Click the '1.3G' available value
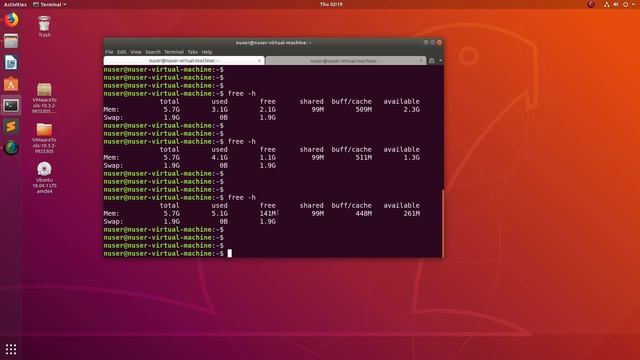This screenshot has height=360, width=640. [x=411, y=158]
